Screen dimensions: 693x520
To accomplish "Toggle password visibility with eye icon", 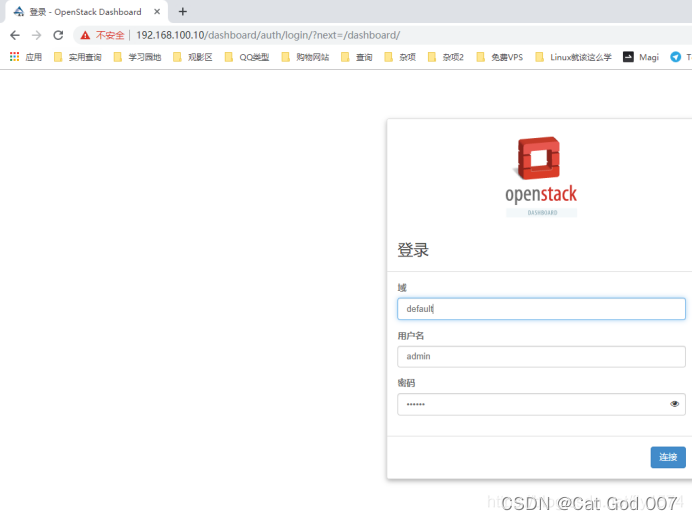I will pos(674,404).
